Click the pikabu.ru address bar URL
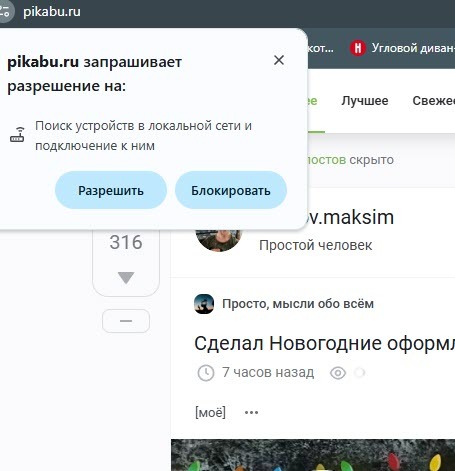 click(x=52, y=12)
